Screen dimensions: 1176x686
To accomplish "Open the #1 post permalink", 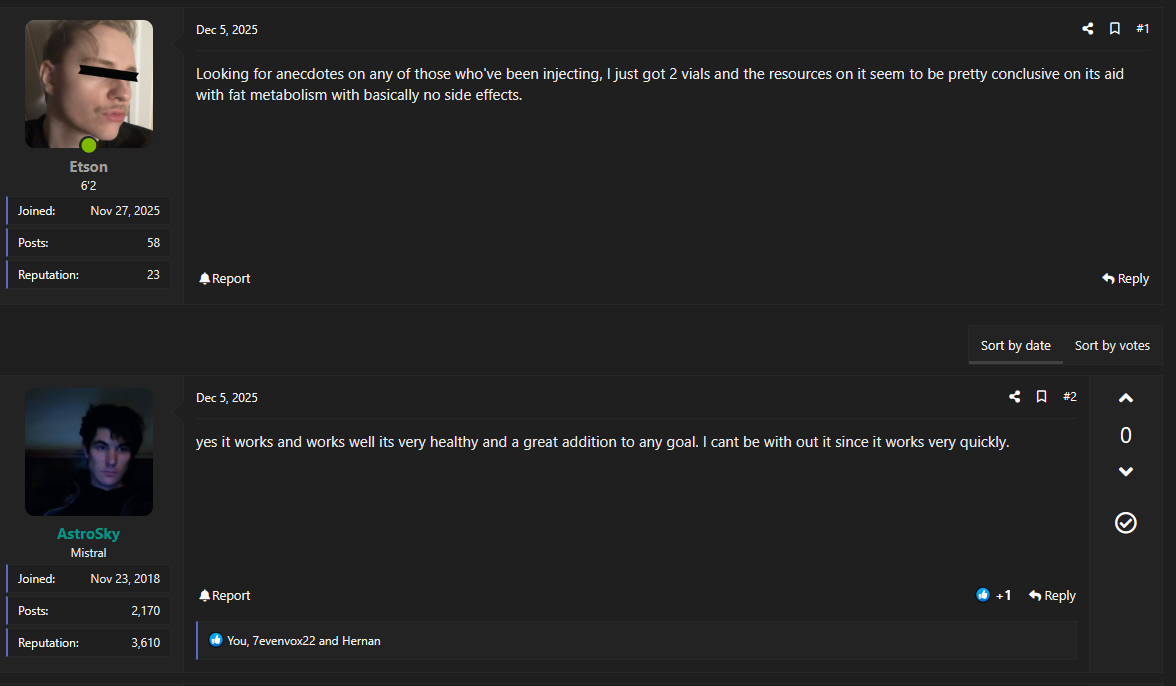I will 1143,29.
